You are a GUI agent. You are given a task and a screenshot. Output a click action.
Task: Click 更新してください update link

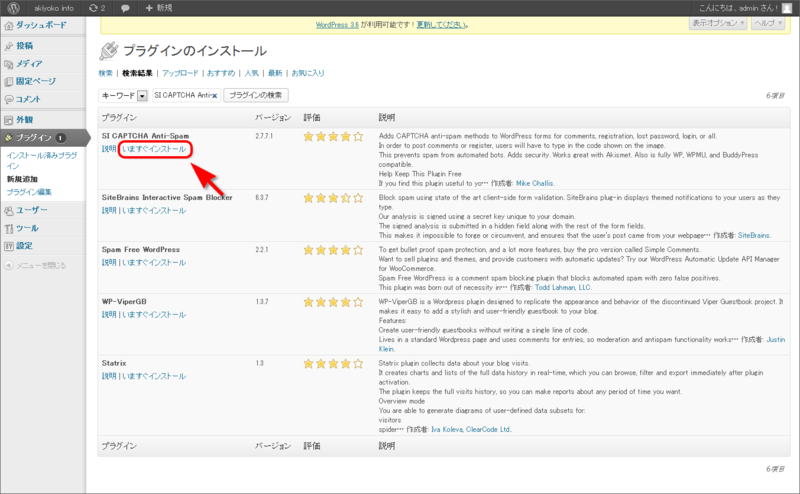pos(442,25)
